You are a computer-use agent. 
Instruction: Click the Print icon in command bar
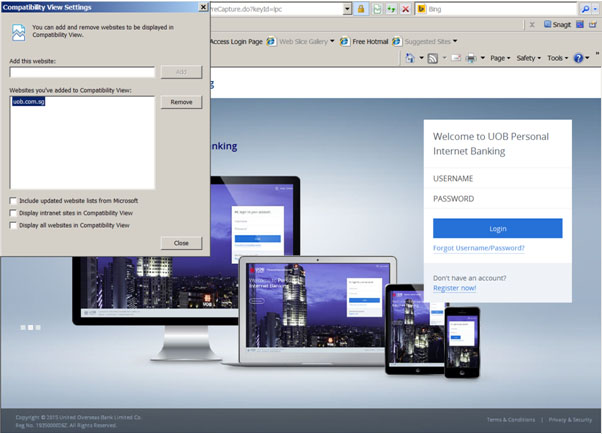[x=471, y=58]
